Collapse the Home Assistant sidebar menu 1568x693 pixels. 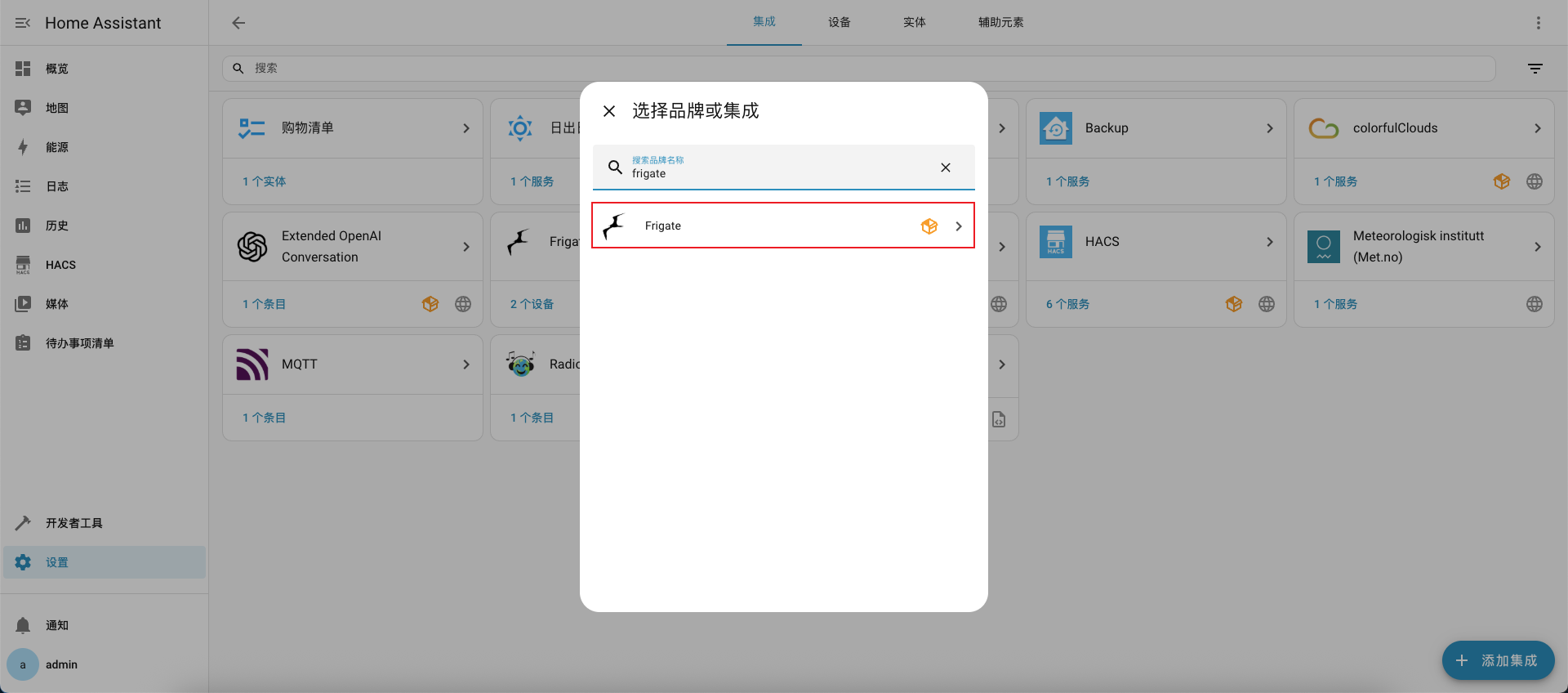click(x=23, y=23)
